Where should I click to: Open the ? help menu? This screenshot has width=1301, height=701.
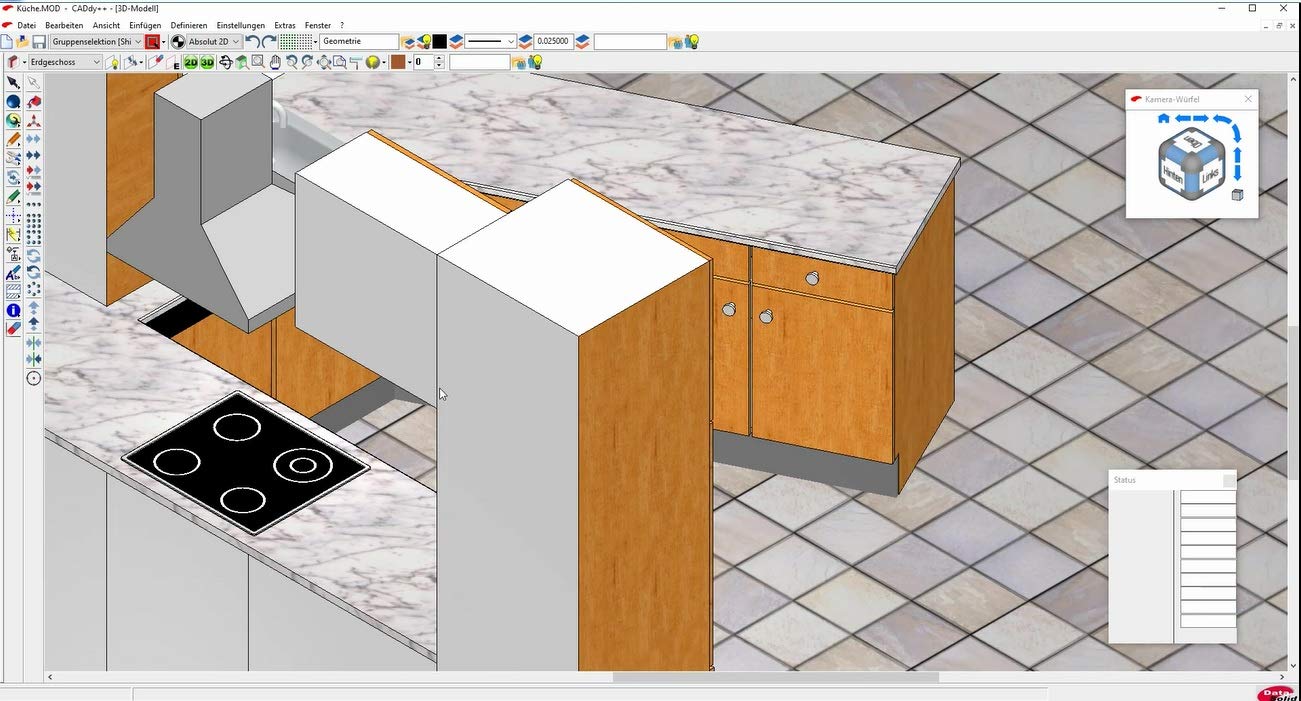pyautogui.click(x=342, y=25)
